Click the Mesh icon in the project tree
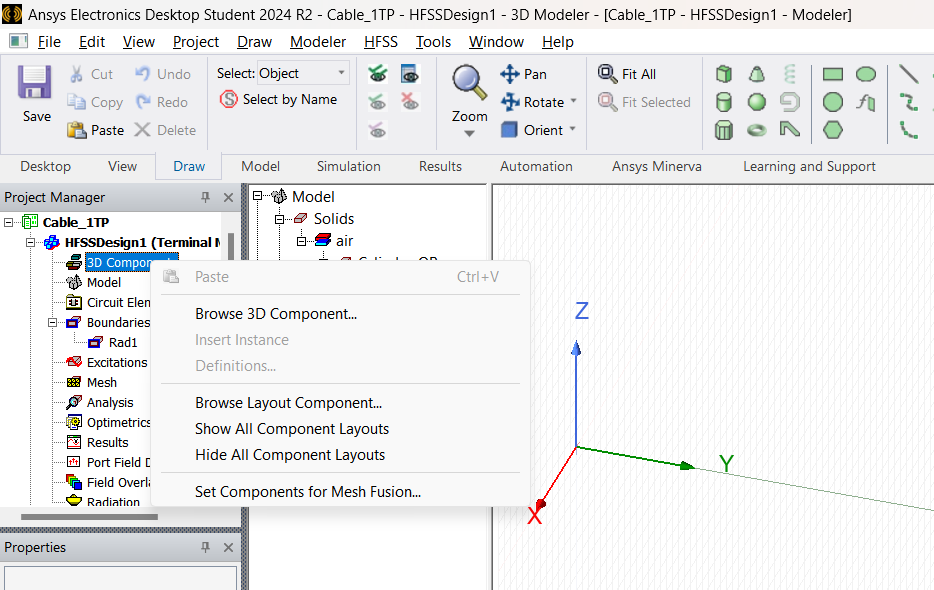The height and width of the screenshot is (590, 934). pos(74,383)
